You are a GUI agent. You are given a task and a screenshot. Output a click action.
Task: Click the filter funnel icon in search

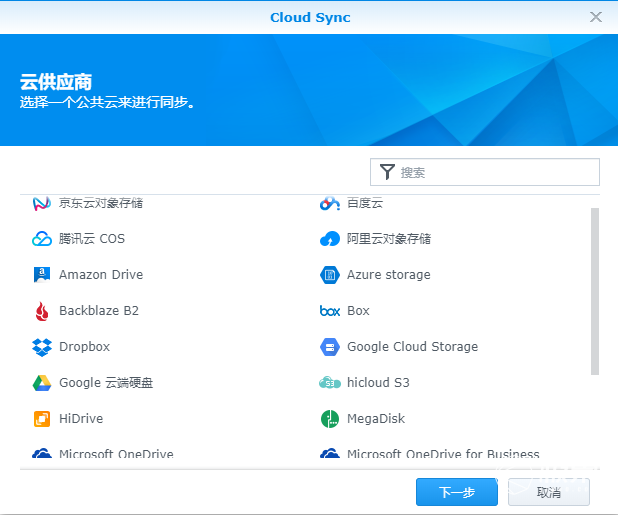pos(387,172)
